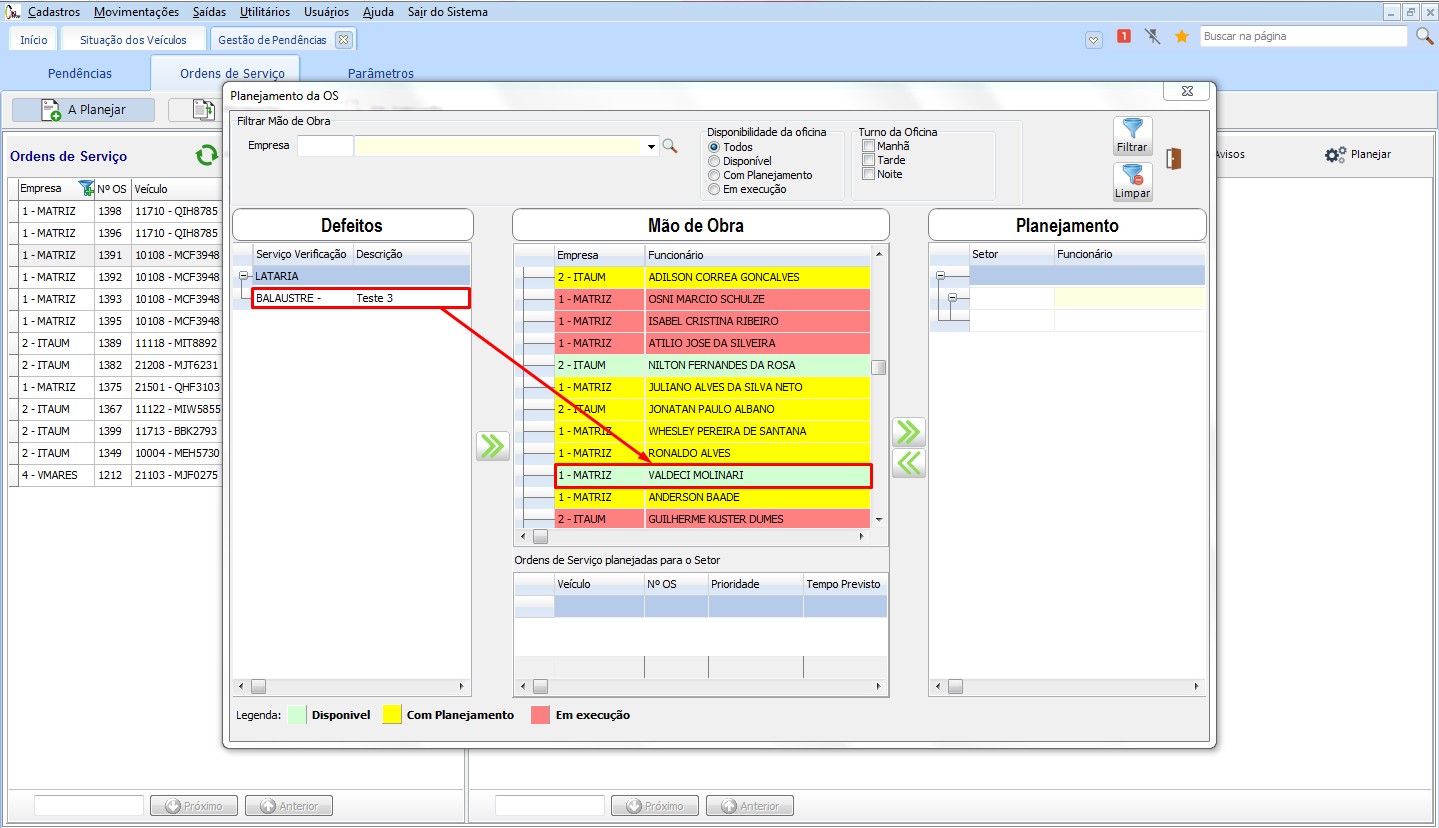Click Sair do Sistema in the menu bar

448,12
